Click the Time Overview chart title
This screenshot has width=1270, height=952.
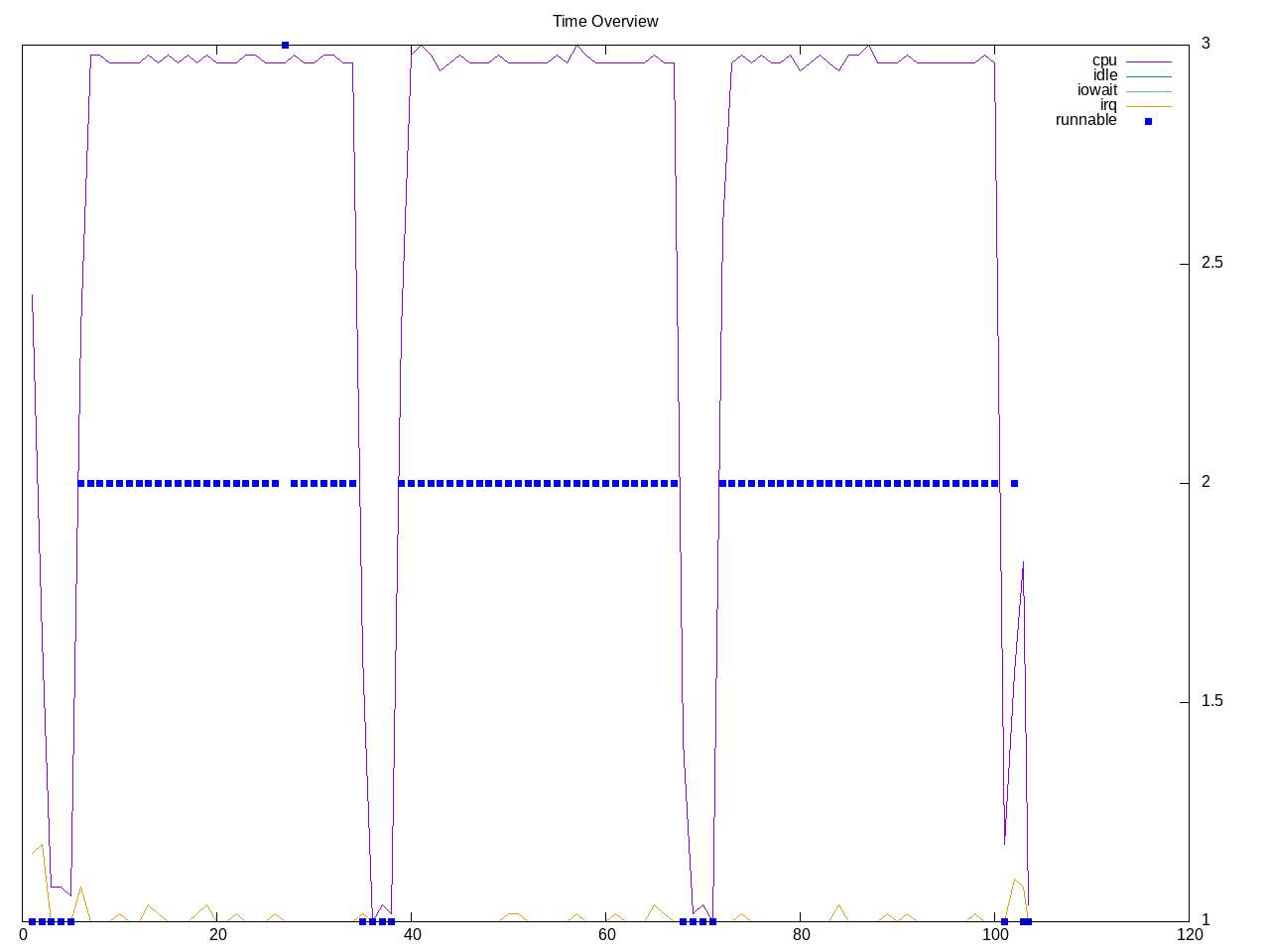click(x=605, y=21)
